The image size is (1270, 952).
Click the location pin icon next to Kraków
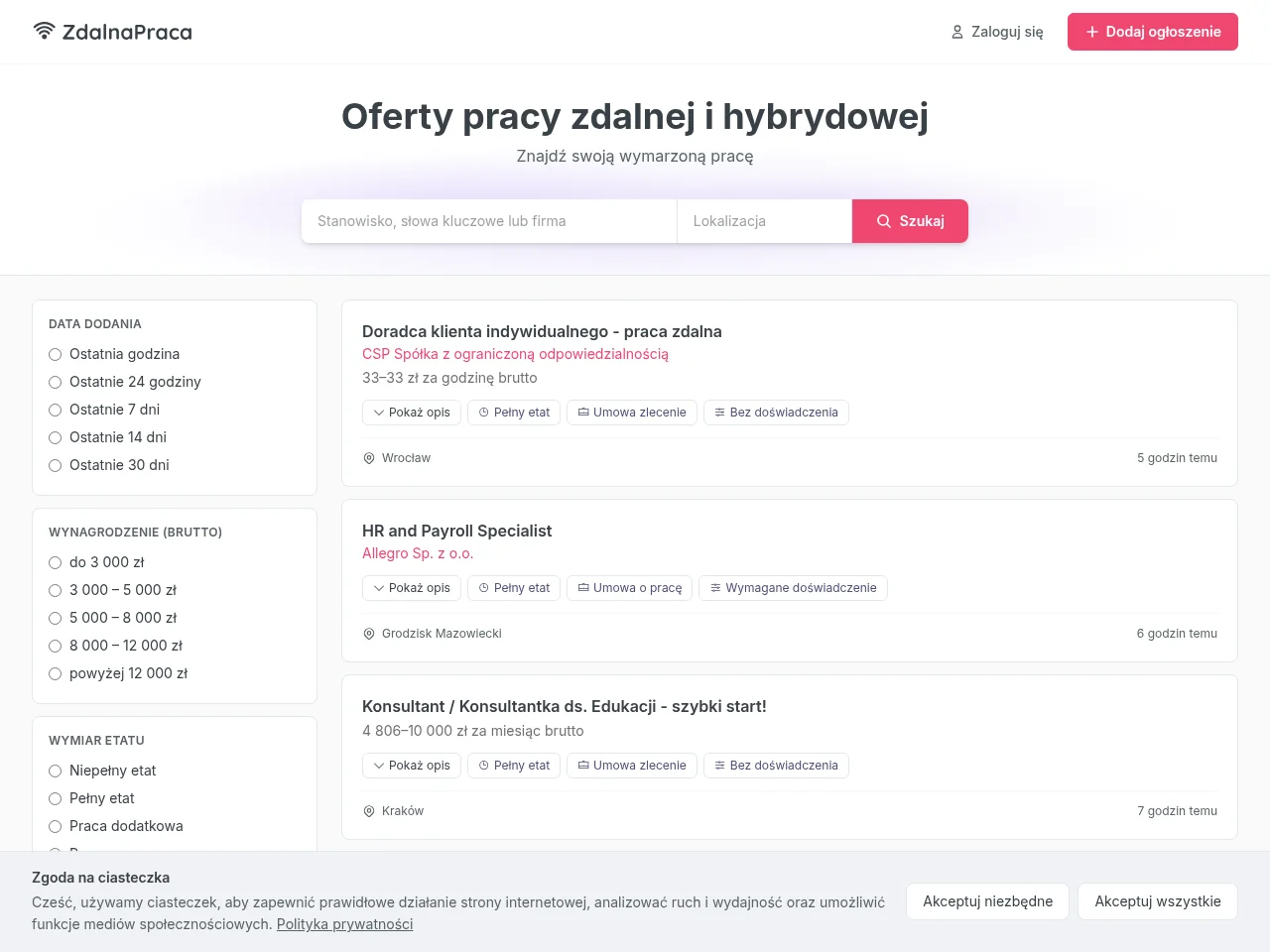coord(369,811)
